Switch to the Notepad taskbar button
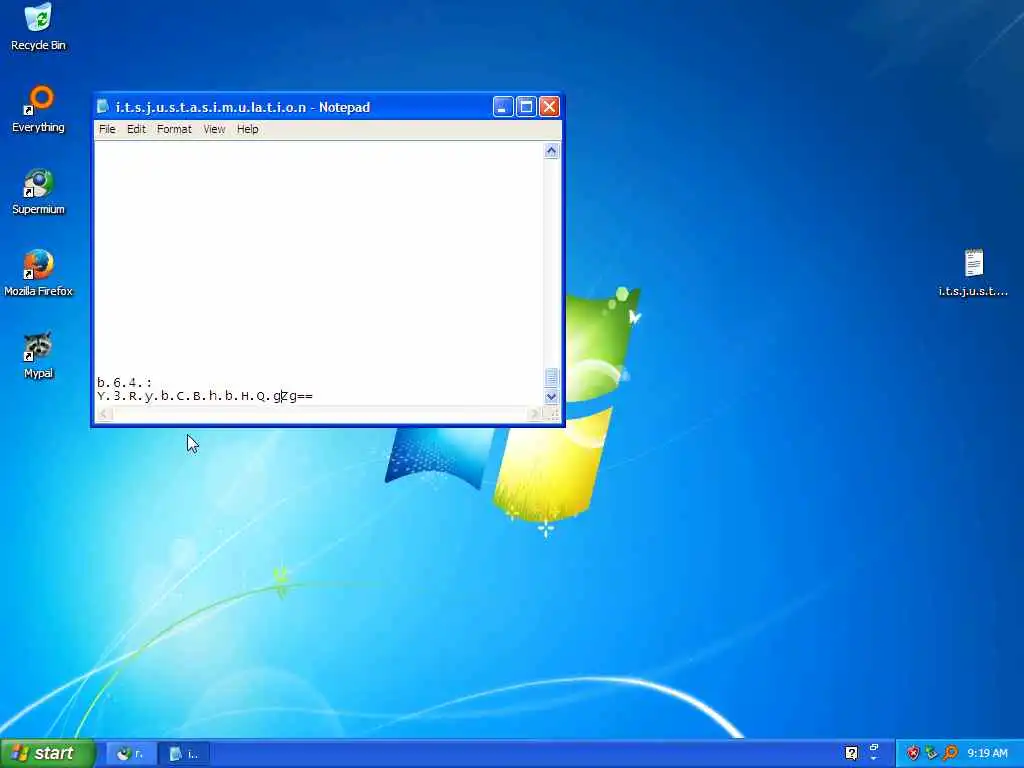The width and height of the screenshot is (1024, 768). 184,754
